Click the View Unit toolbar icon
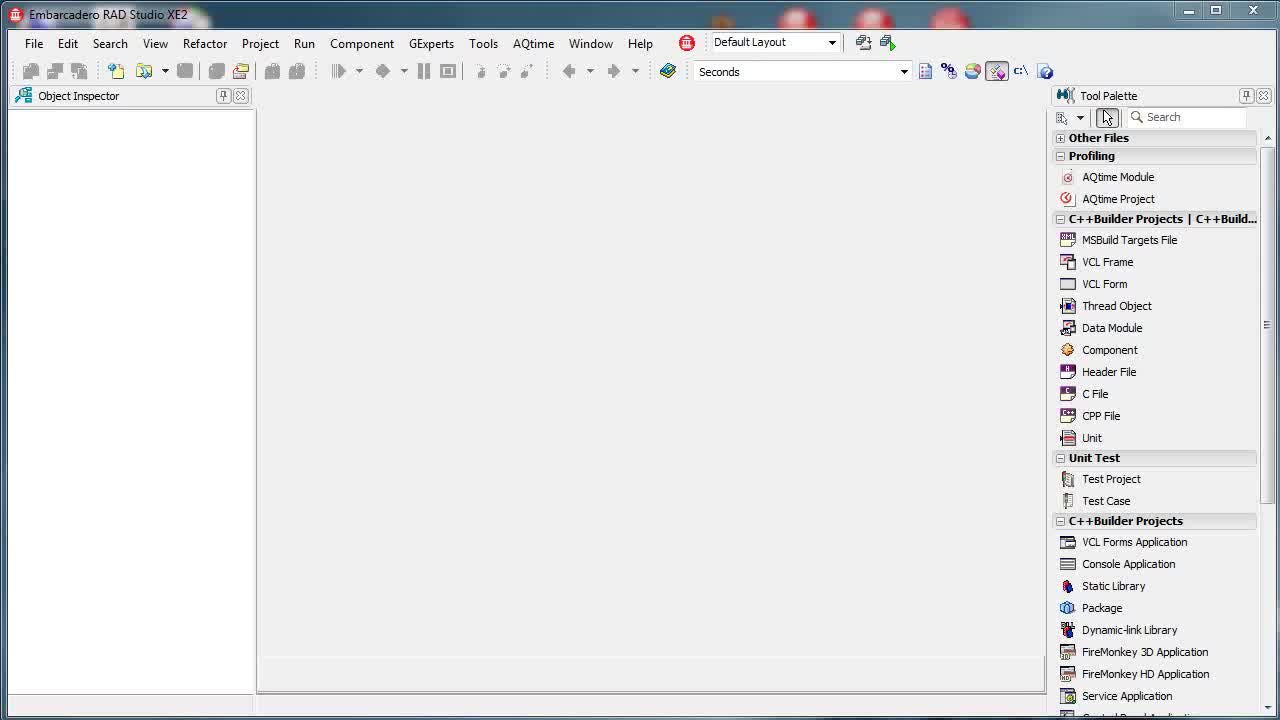 pyautogui.click(x=31, y=71)
